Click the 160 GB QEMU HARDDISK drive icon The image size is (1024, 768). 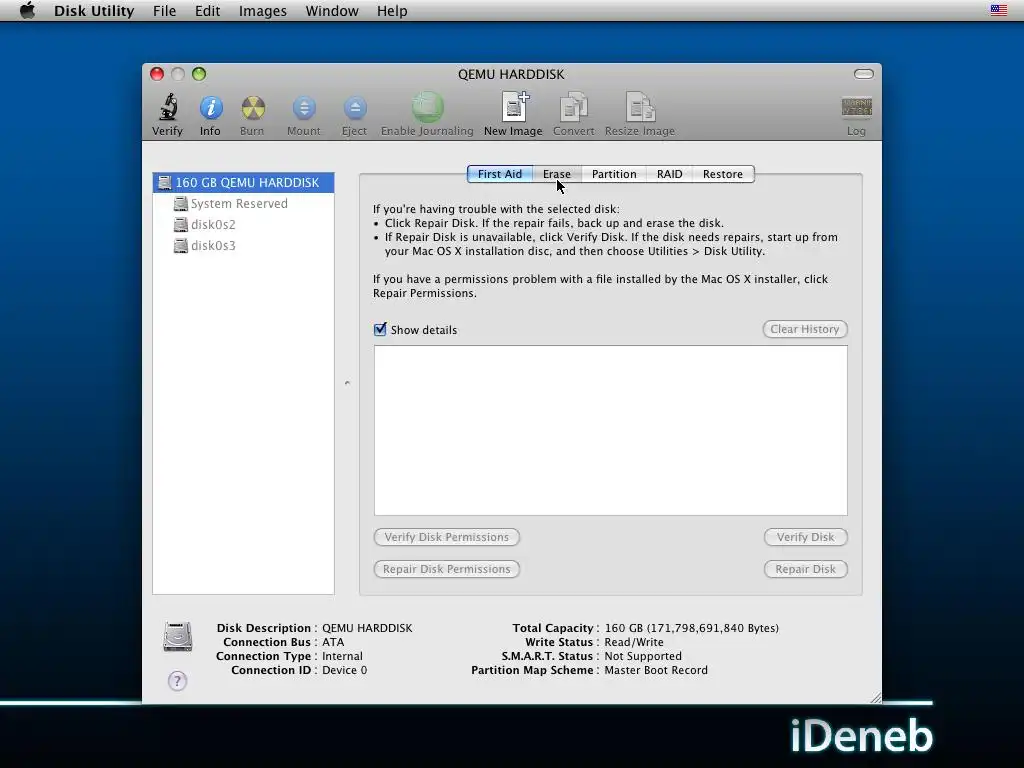tap(165, 183)
